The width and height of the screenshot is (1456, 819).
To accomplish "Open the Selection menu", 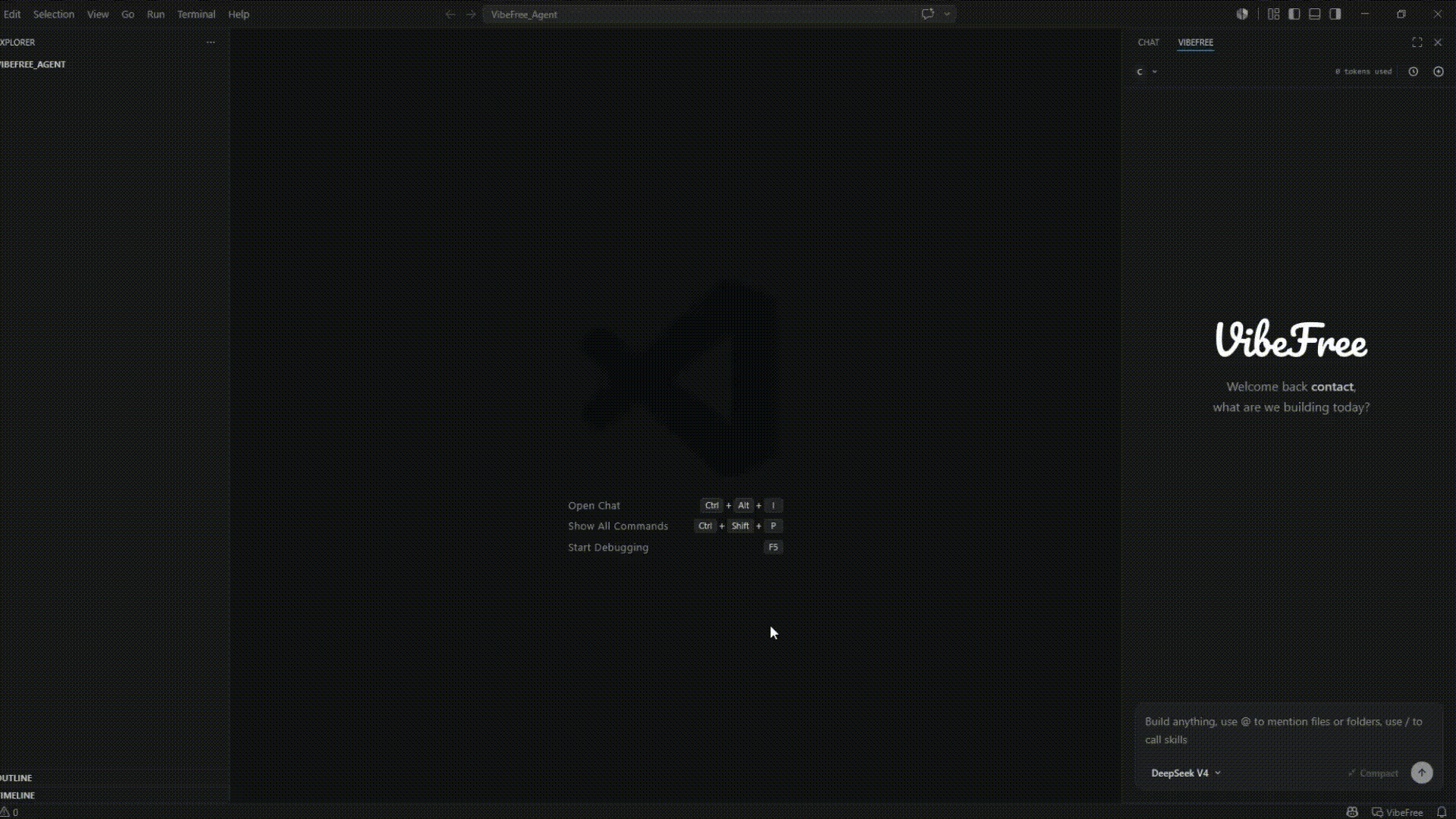I will click(x=54, y=14).
